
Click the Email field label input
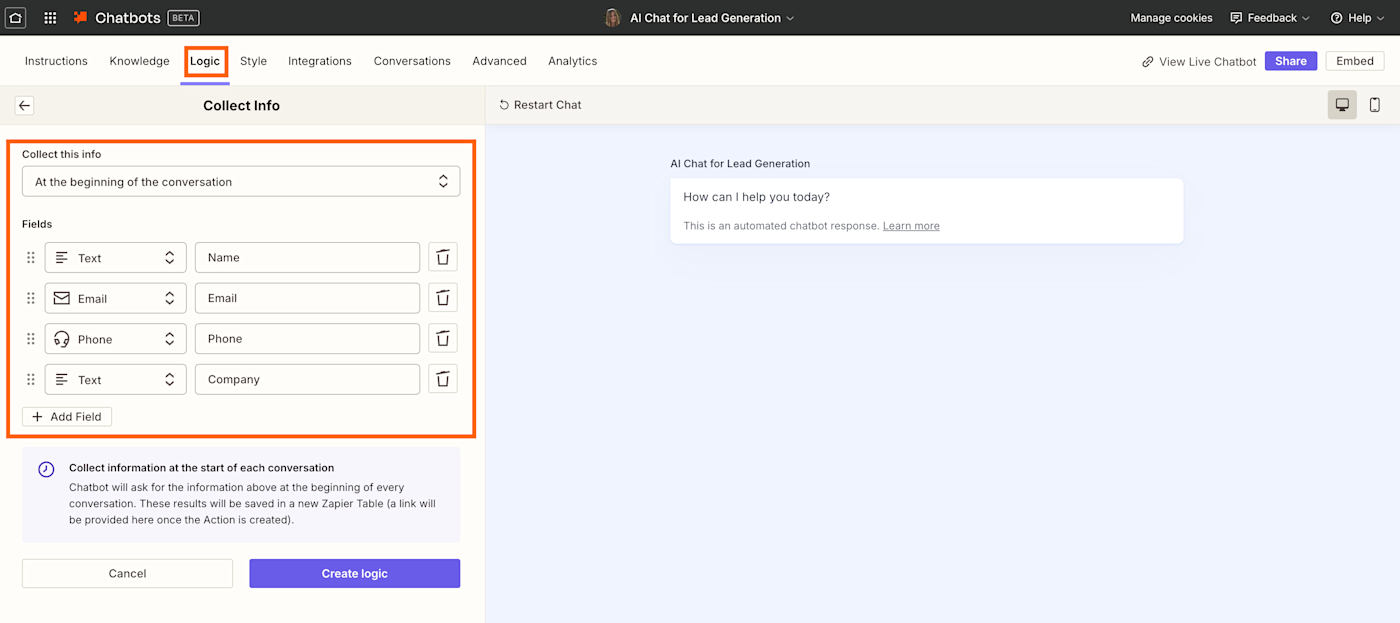tap(307, 298)
